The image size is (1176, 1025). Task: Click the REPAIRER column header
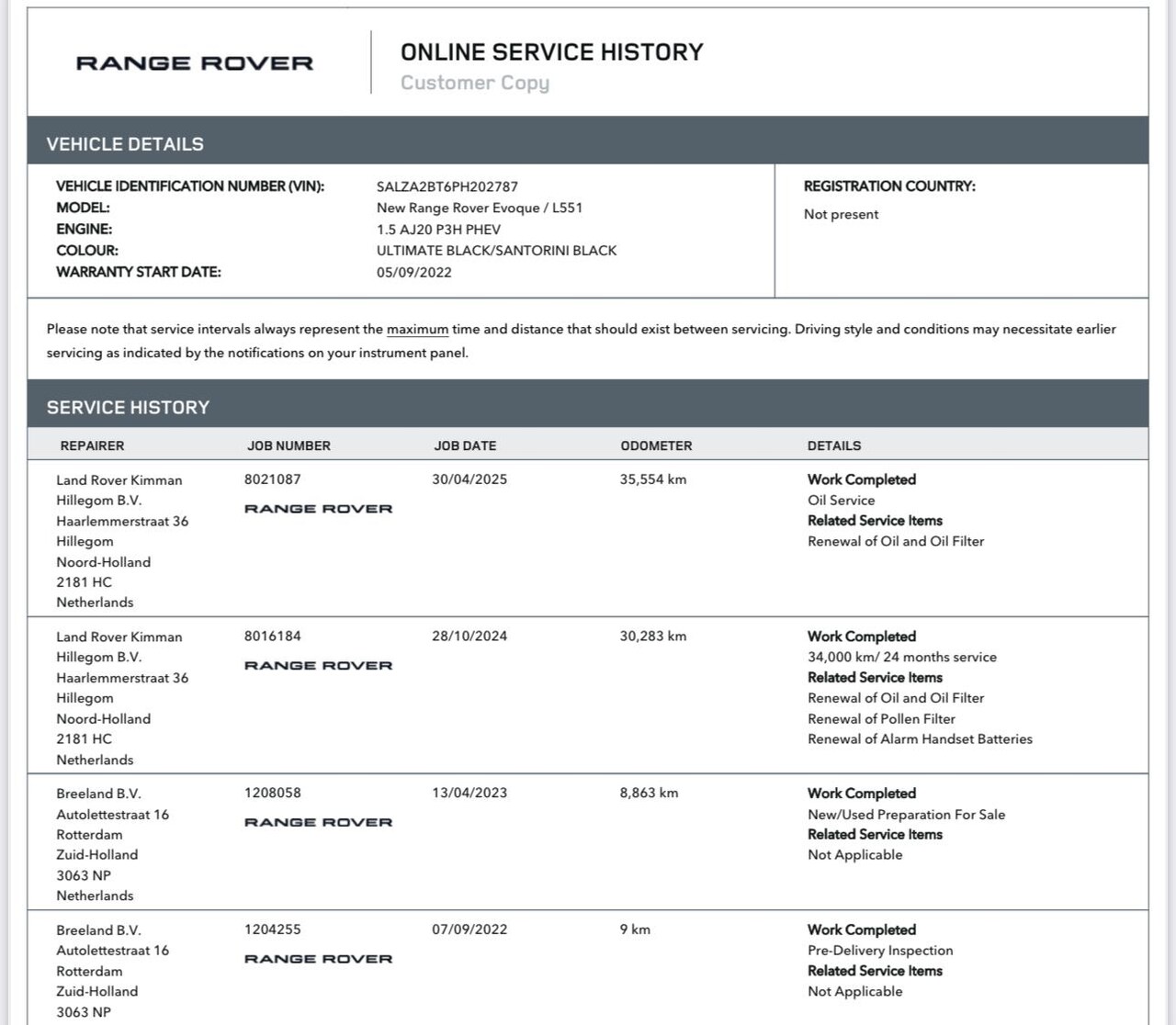[x=92, y=445]
